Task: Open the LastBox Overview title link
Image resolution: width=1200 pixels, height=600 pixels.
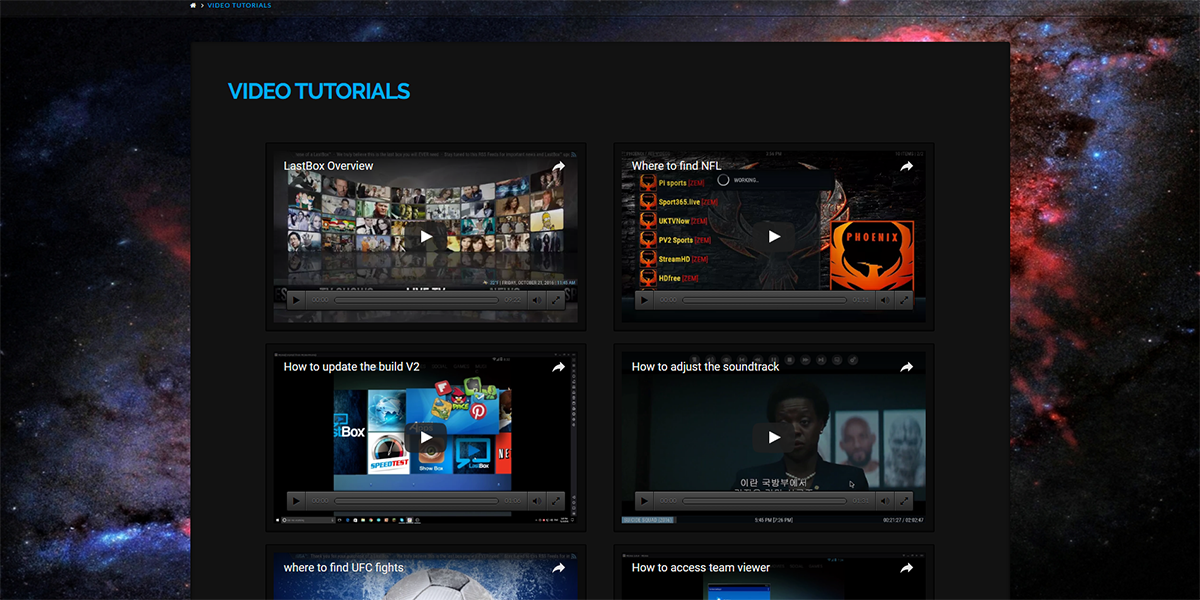Action: (328, 166)
